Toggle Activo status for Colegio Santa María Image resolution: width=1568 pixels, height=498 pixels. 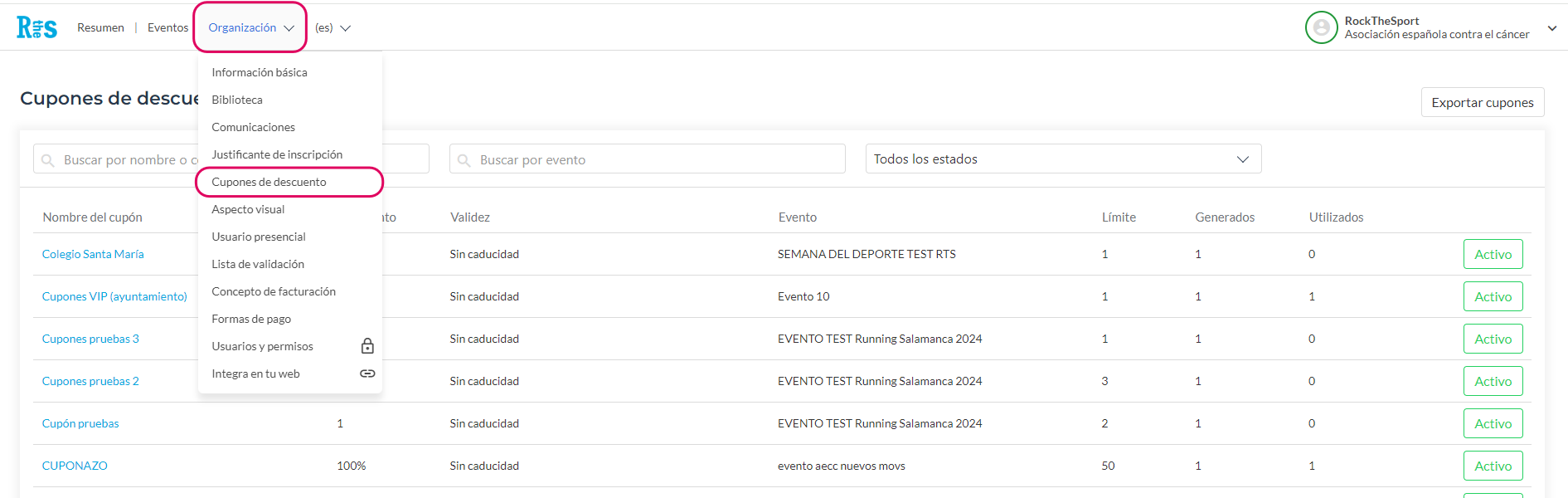pyautogui.click(x=1493, y=254)
